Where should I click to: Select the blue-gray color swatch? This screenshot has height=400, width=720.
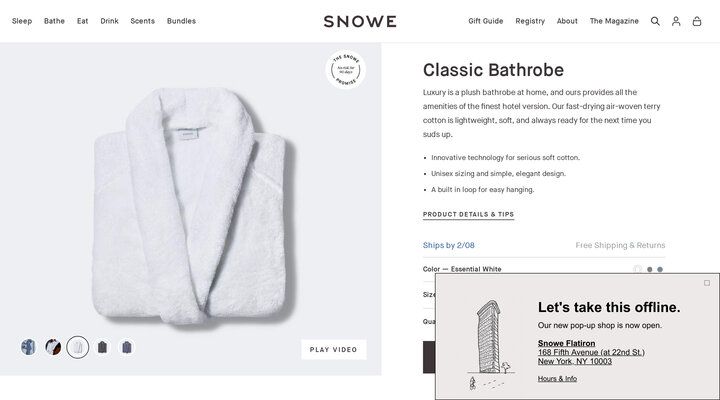[660, 269]
